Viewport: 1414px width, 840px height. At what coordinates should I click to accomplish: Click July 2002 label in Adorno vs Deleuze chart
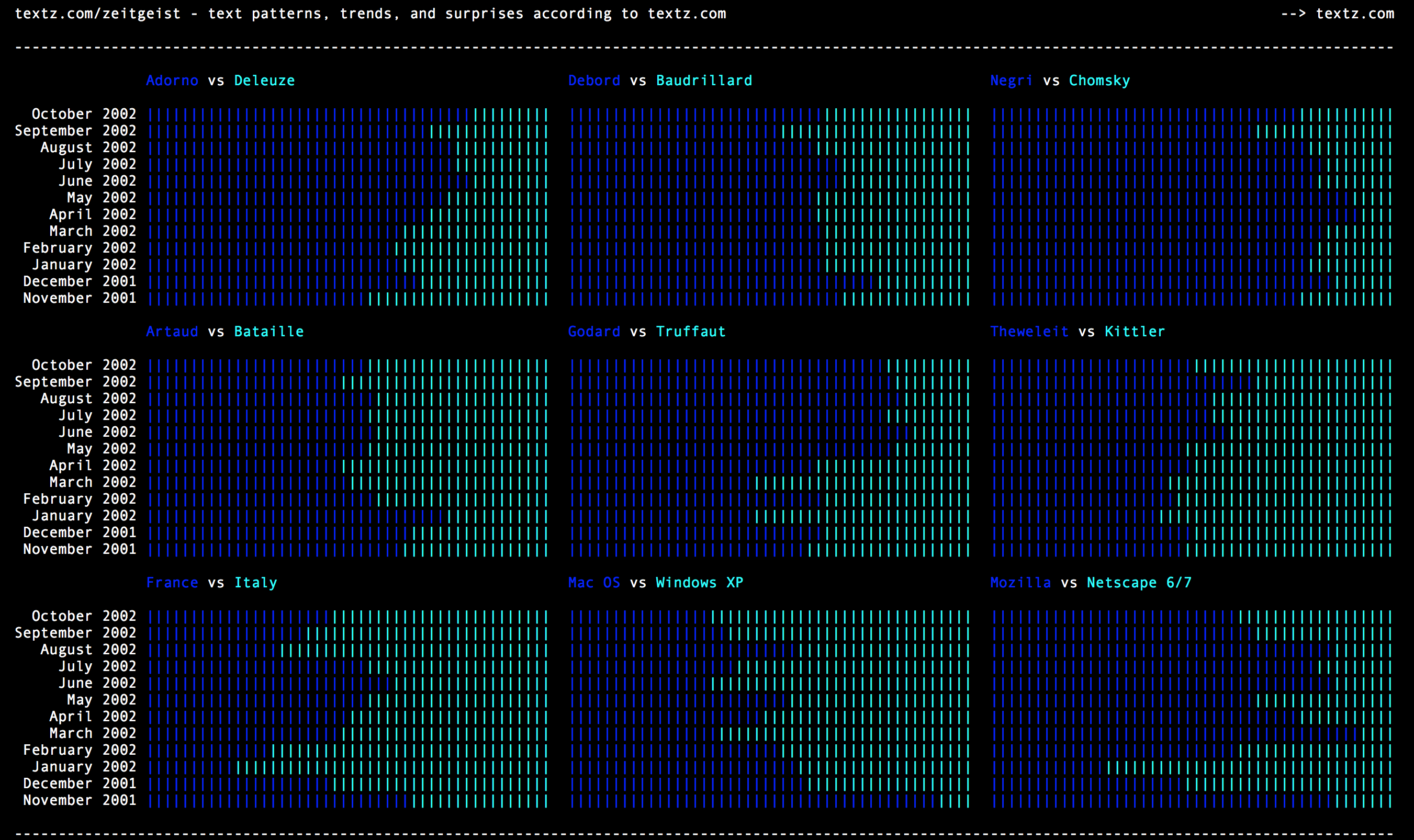click(97, 164)
